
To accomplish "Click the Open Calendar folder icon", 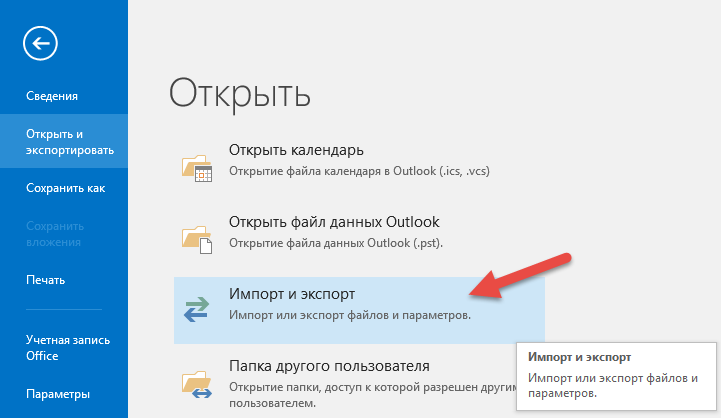I will click(x=197, y=168).
